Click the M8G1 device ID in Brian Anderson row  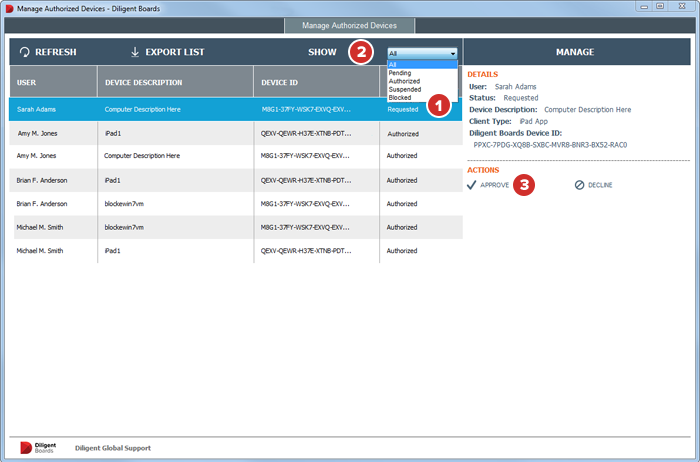tap(305, 204)
